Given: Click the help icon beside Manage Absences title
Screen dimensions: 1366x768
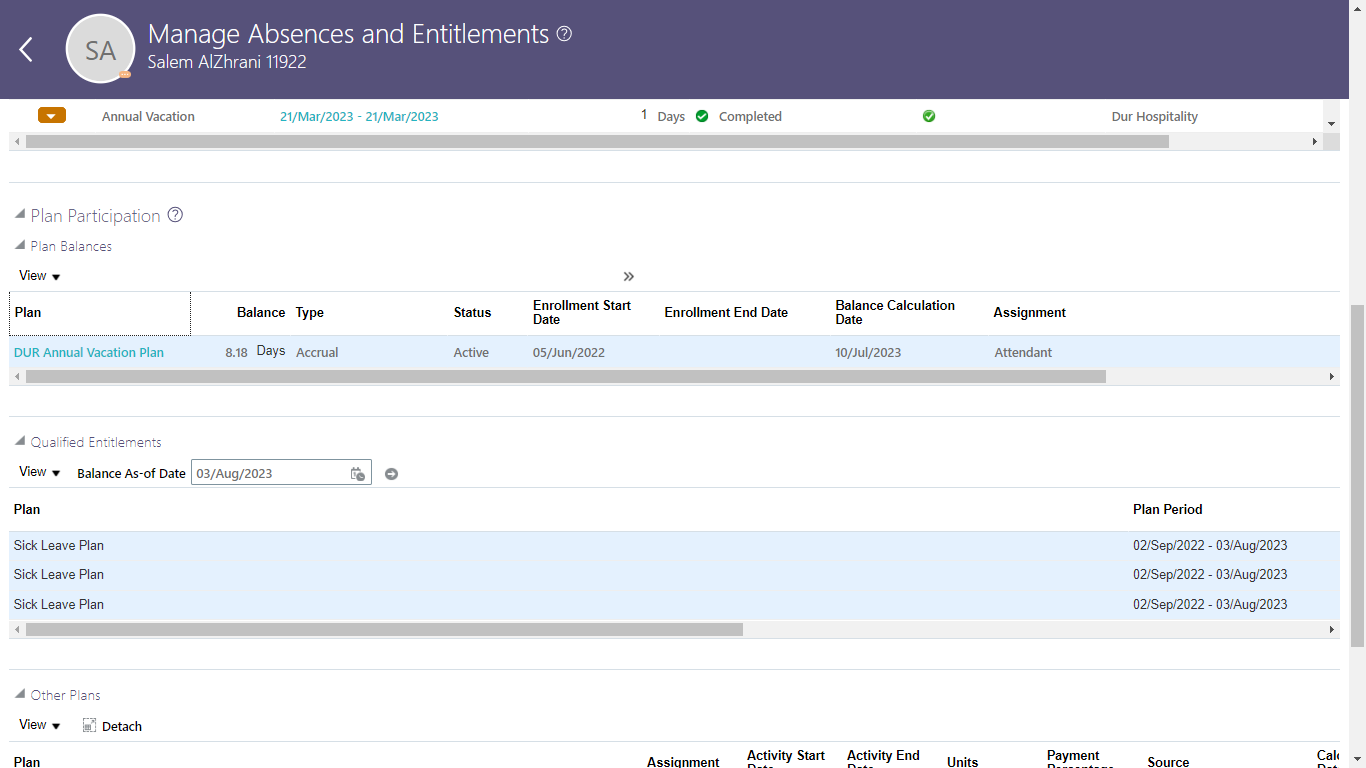Looking at the screenshot, I should coord(562,33).
